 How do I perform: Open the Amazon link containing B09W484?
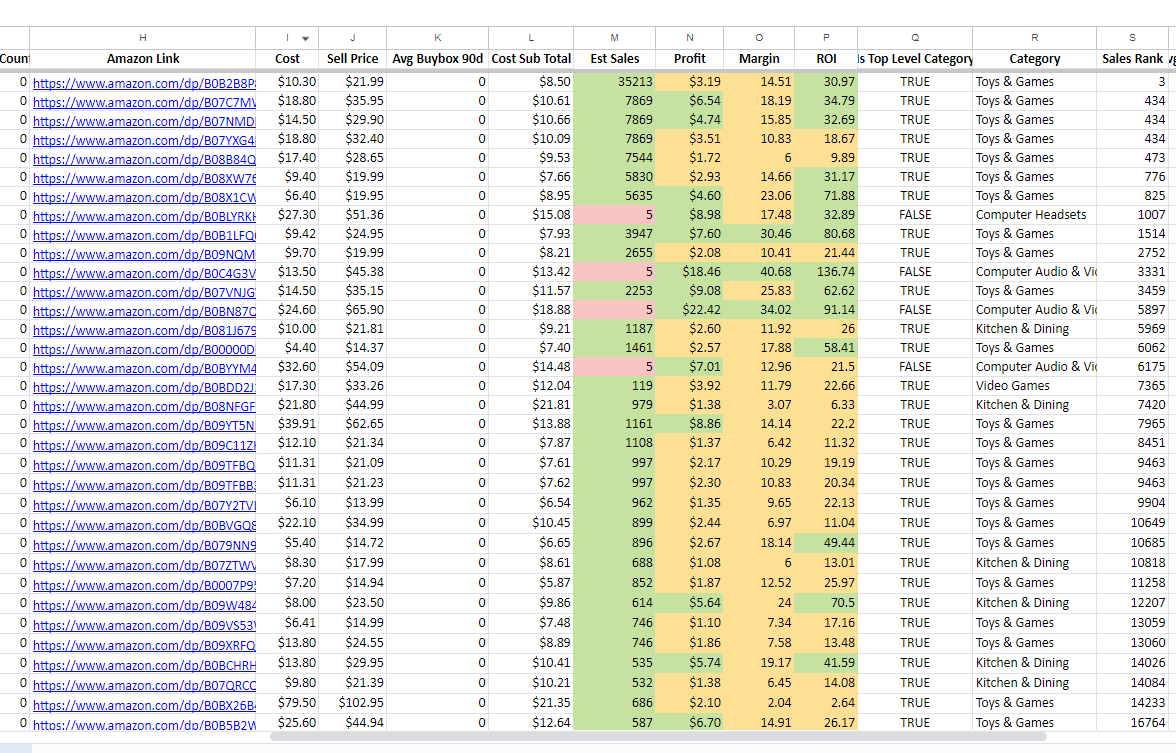coord(144,604)
